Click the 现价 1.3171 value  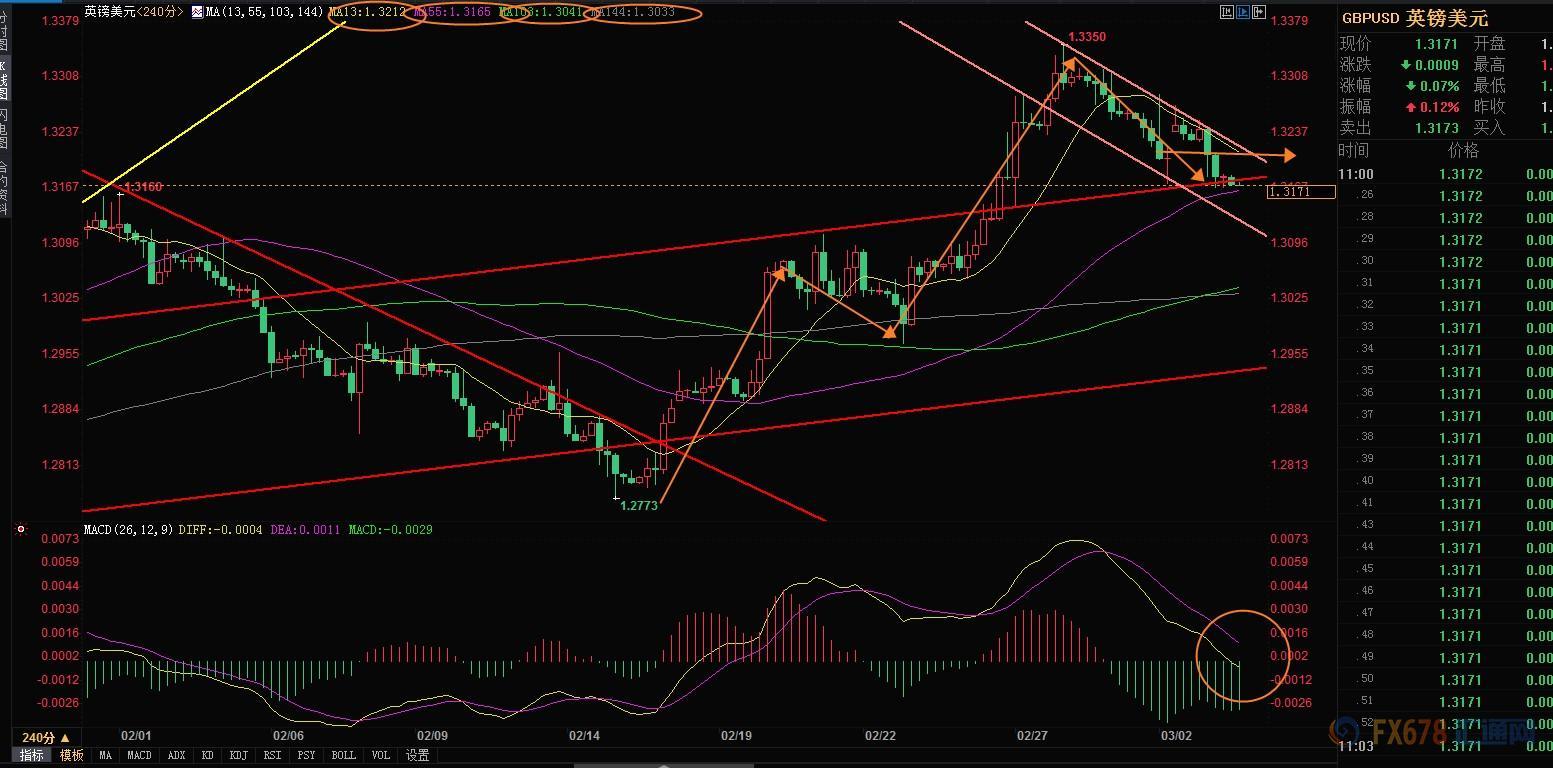pos(1435,44)
